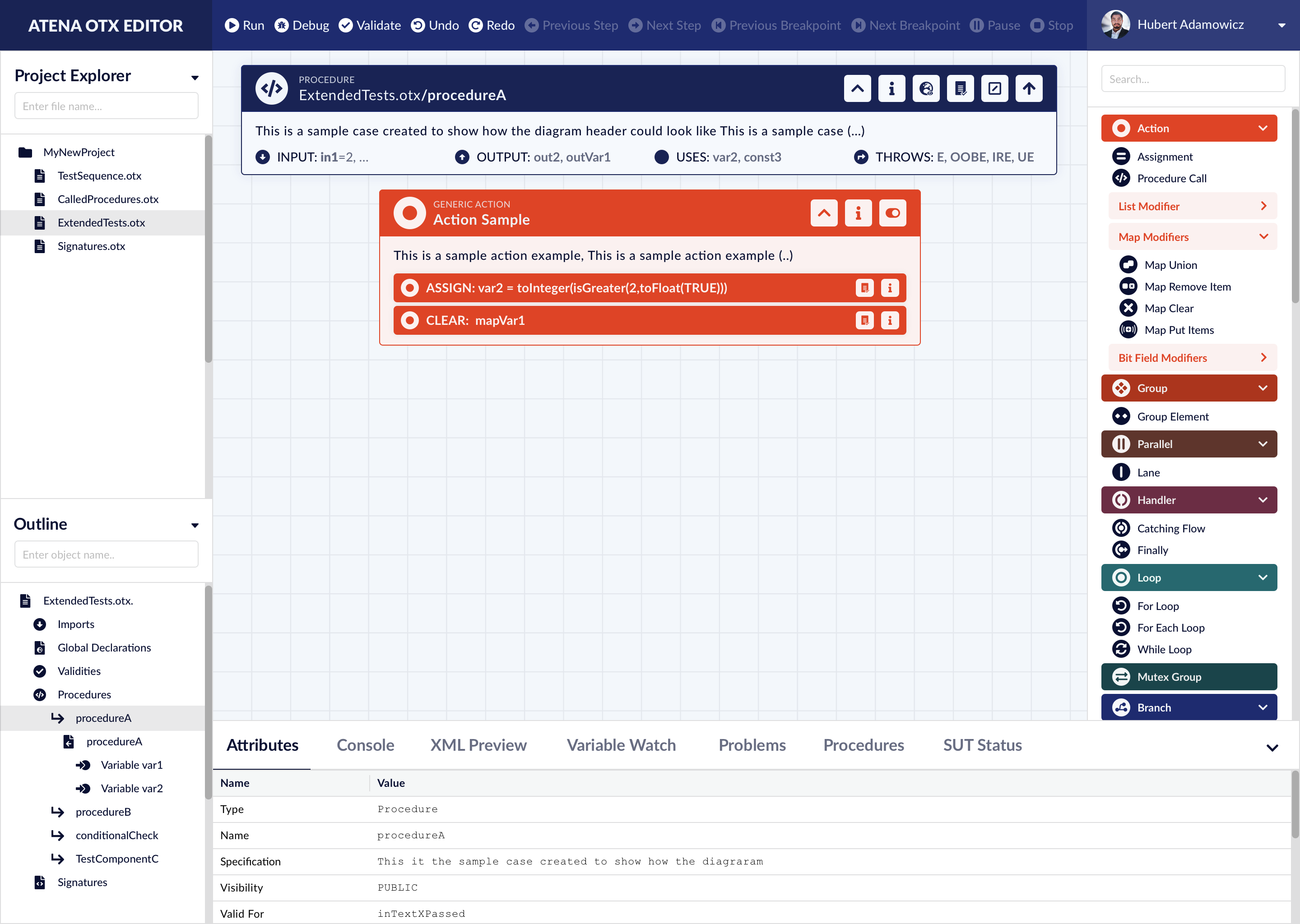The width and height of the screenshot is (1300, 924).
Task: Select Global Declarations in the Outline
Action: point(104,647)
